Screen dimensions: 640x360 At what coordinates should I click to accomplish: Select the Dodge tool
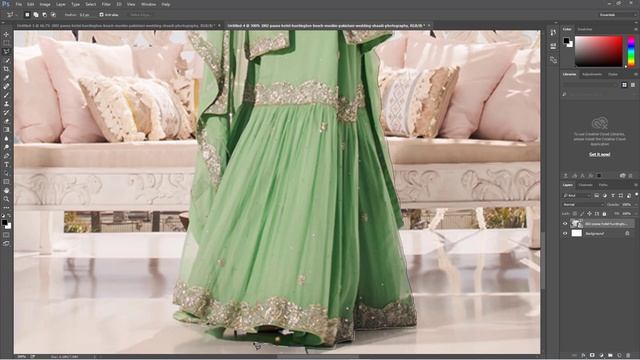click(6, 147)
